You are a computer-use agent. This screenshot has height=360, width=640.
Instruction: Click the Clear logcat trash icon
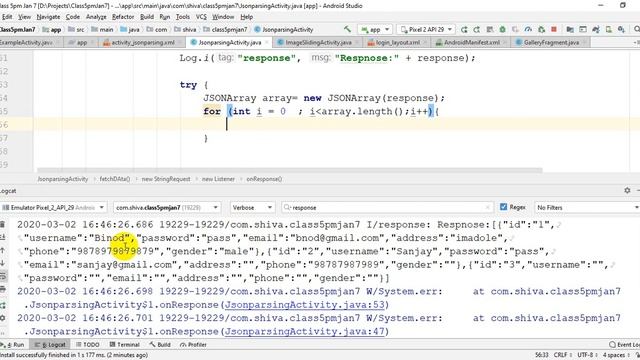[3, 224]
